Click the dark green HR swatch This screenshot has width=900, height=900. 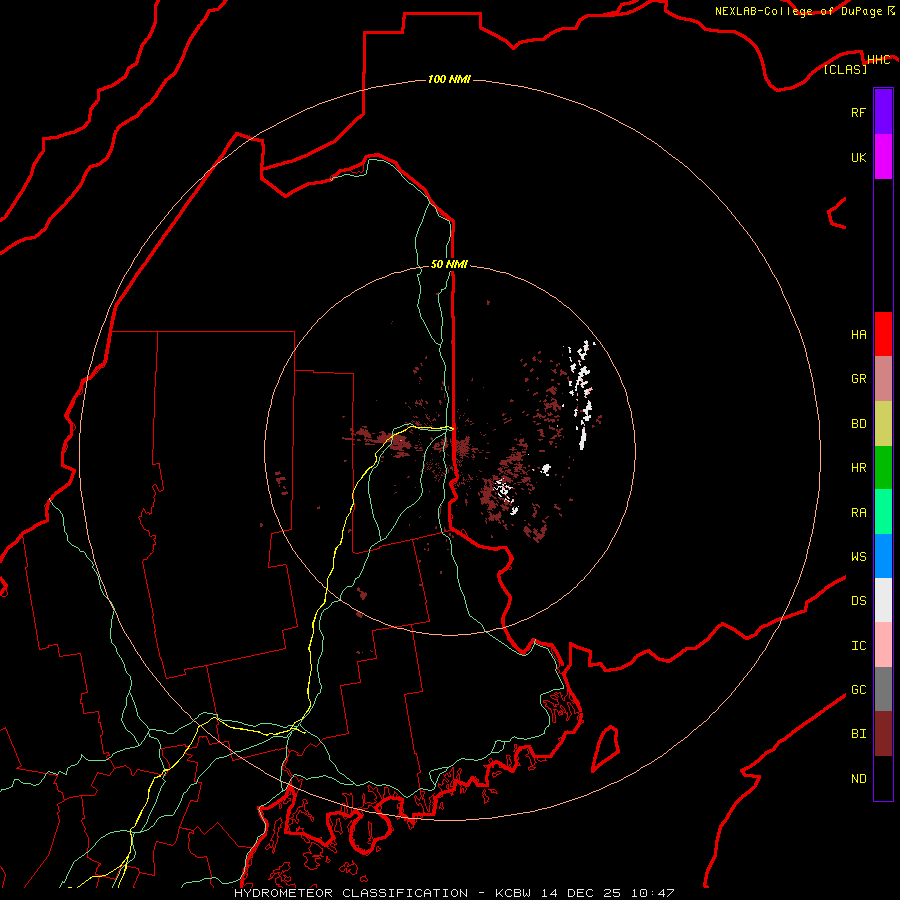coord(883,467)
